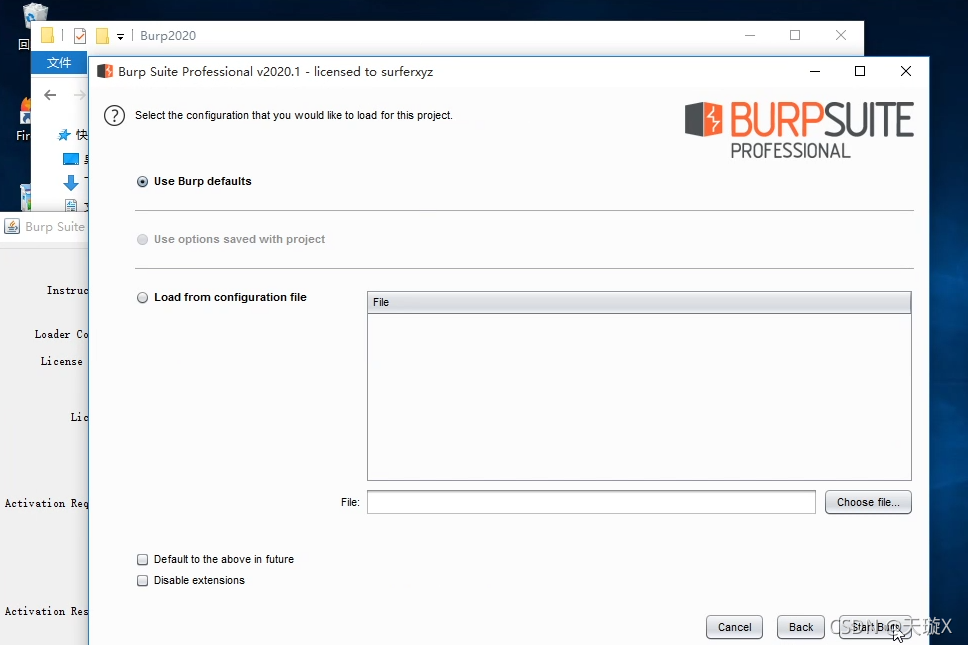Click the blue Downloads arrow icon in sidebar

70,183
